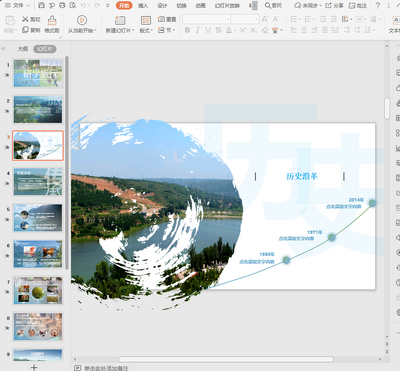Click the Redo arrow icon

pos(97,5)
